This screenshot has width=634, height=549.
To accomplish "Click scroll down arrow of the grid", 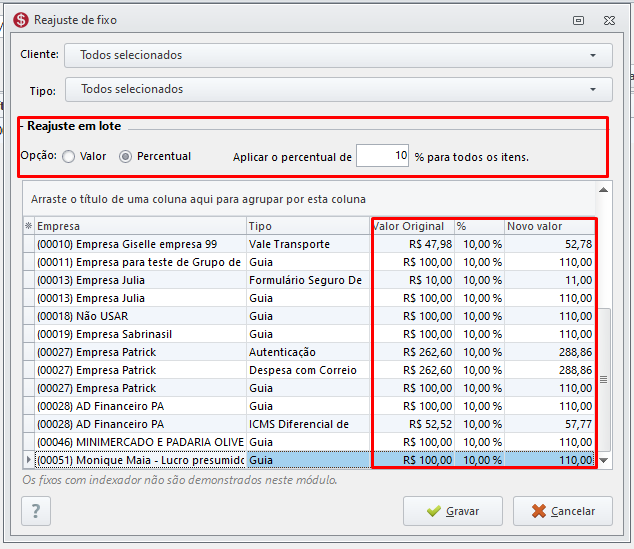I will [603, 460].
